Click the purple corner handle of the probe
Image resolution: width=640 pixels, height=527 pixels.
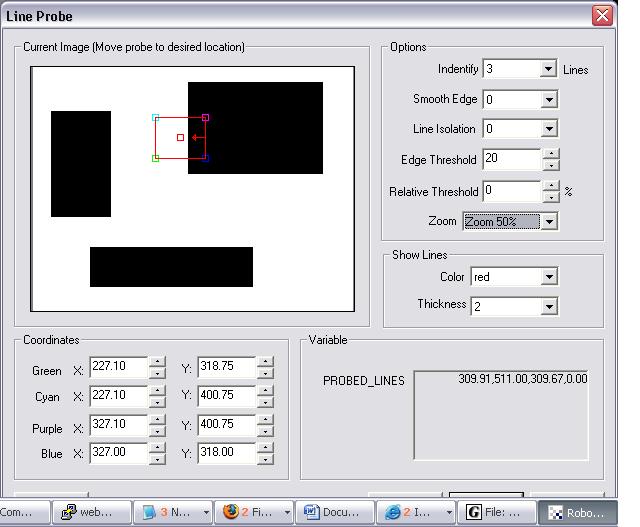(206, 118)
